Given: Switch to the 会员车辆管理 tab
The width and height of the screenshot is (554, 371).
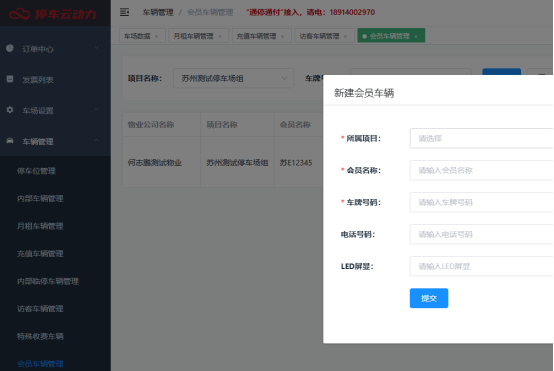Looking at the screenshot, I should [391, 36].
